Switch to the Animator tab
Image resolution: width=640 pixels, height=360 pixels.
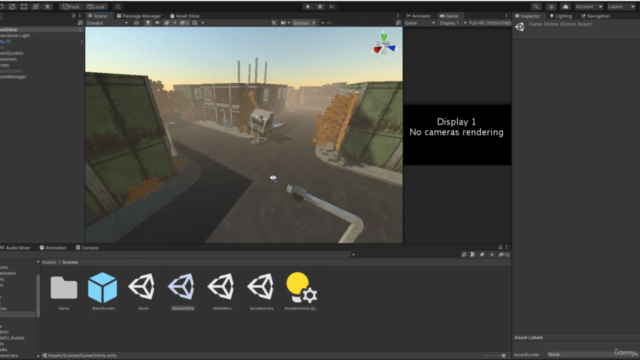click(x=418, y=16)
